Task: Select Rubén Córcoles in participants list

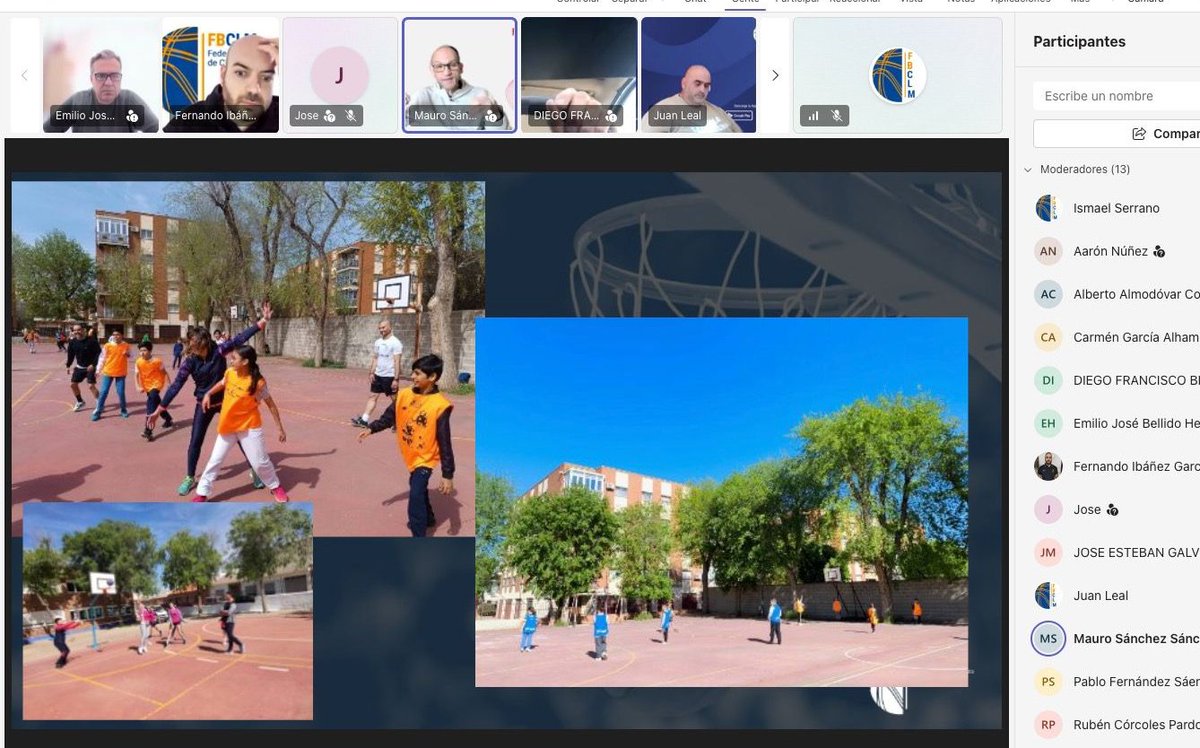Action: [1116, 724]
